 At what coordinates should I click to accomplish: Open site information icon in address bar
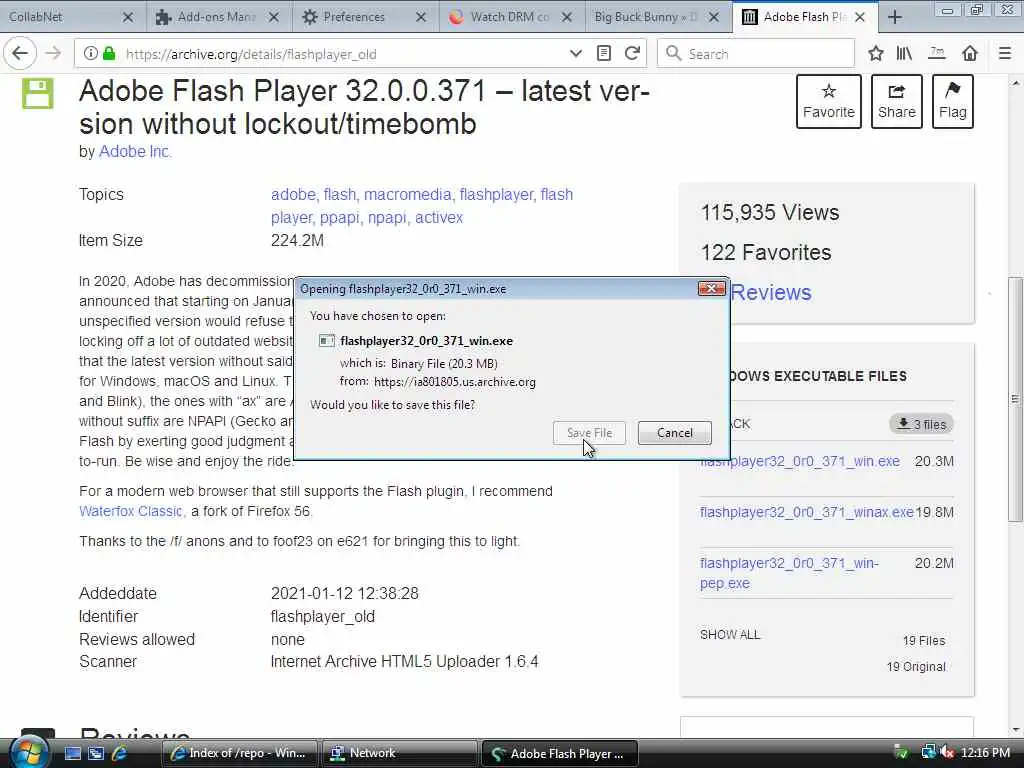tap(91, 54)
